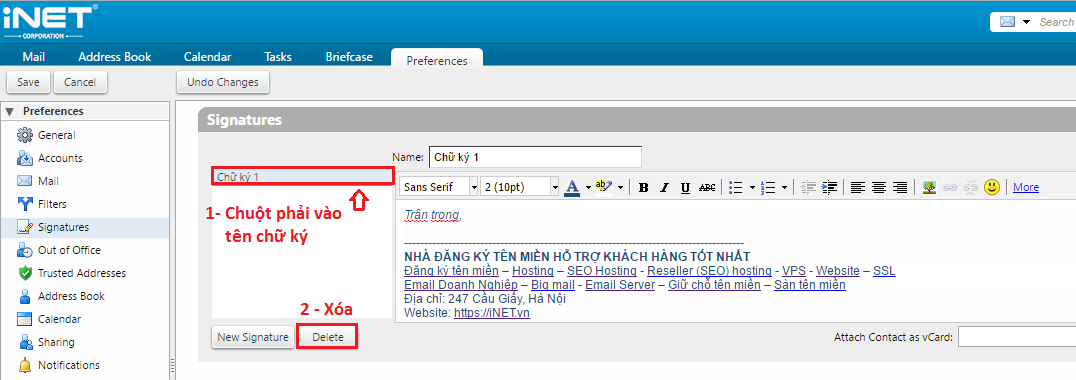Open bulleted list style dropdown arrow
Viewport: 1076px width, 380px height.
point(752,187)
